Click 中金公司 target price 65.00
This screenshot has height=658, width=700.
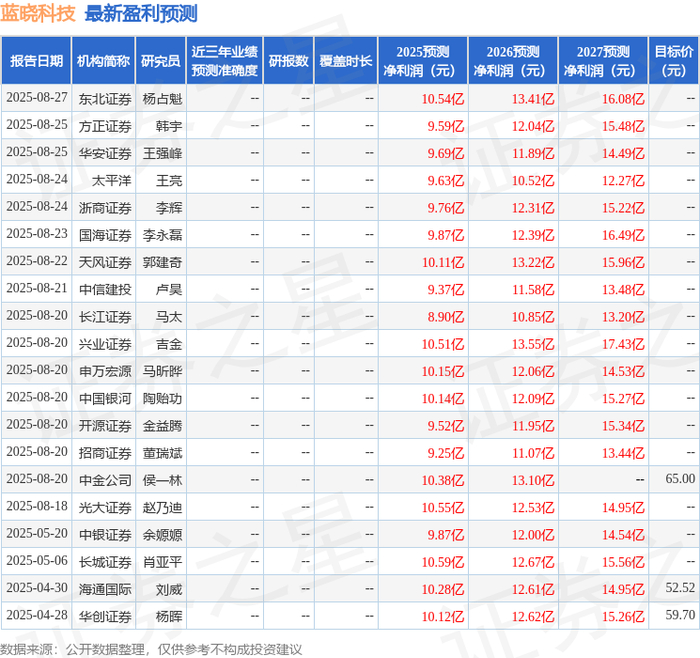(680, 479)
